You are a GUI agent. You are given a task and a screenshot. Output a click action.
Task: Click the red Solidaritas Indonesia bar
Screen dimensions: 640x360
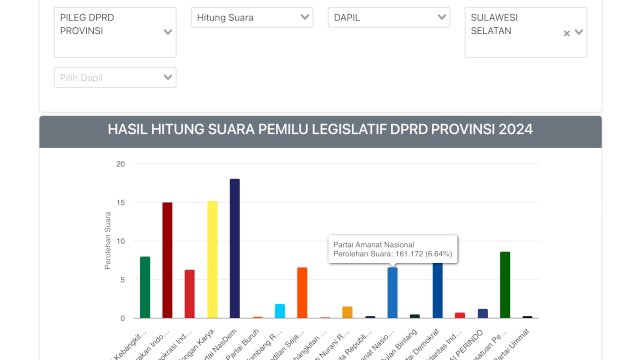[x=460, y=316]
